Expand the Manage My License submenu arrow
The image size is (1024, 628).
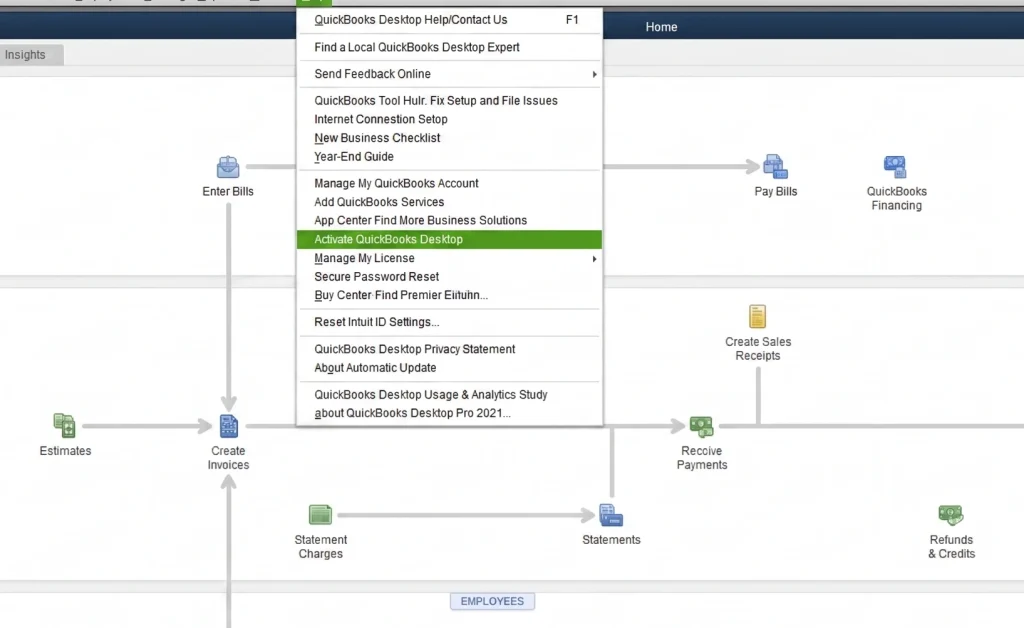click(x=594, y=259)
